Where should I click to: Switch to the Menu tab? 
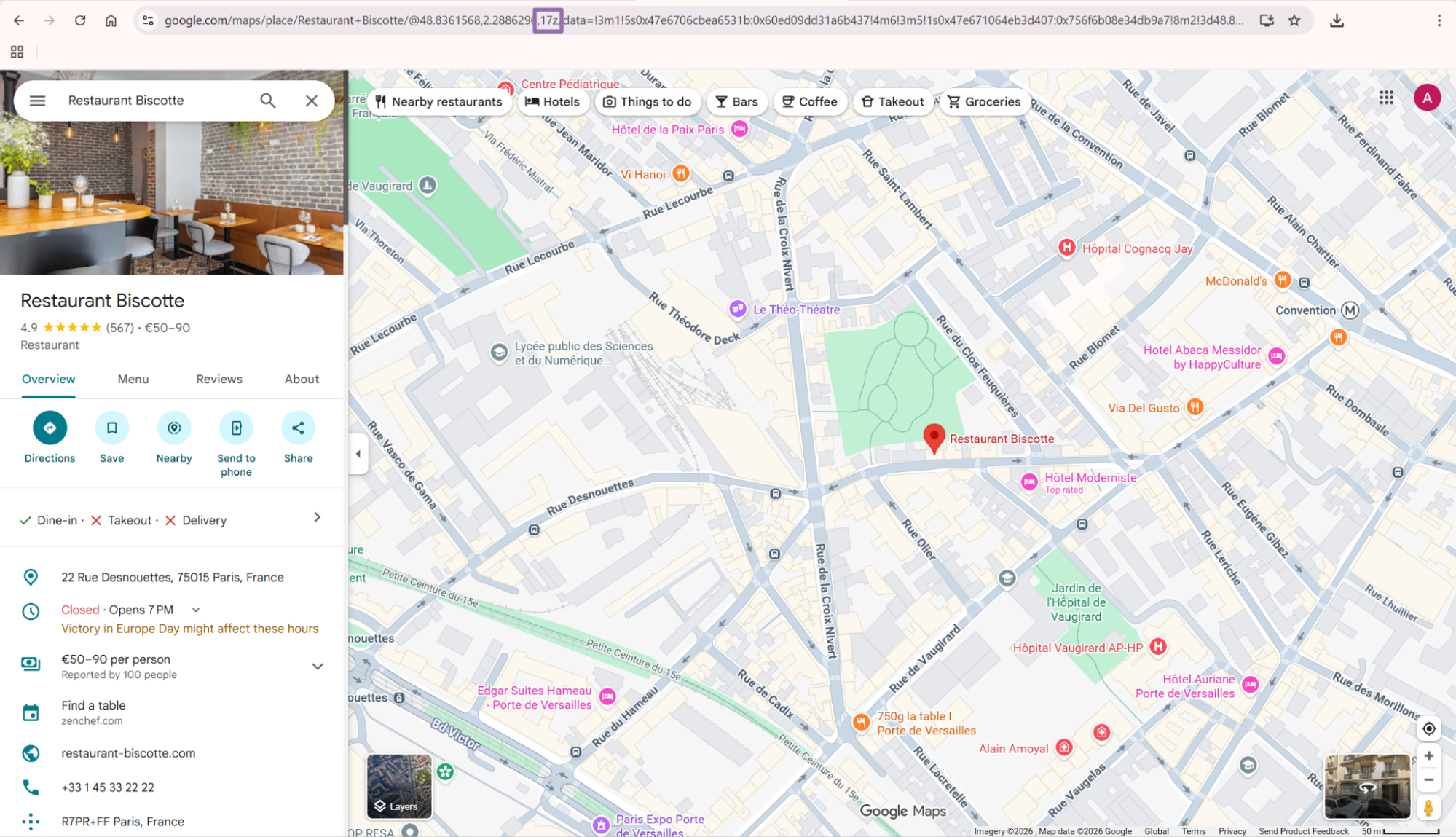click(133, 379)
